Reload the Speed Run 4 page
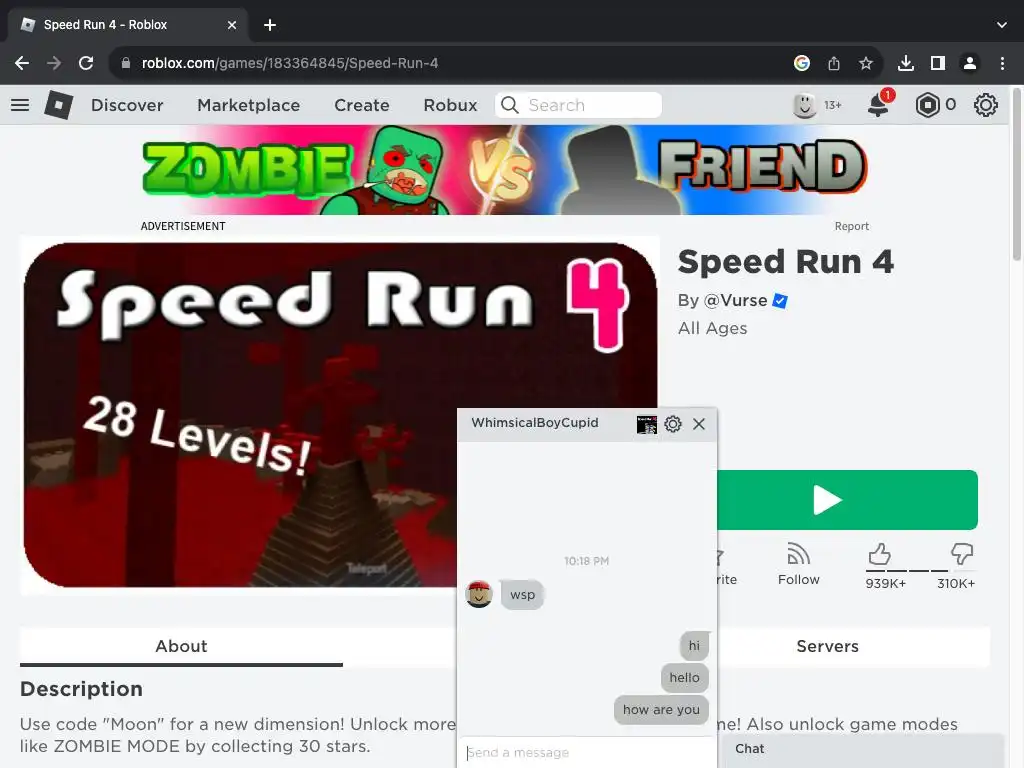1024x768 pixels. pos(86,63)
